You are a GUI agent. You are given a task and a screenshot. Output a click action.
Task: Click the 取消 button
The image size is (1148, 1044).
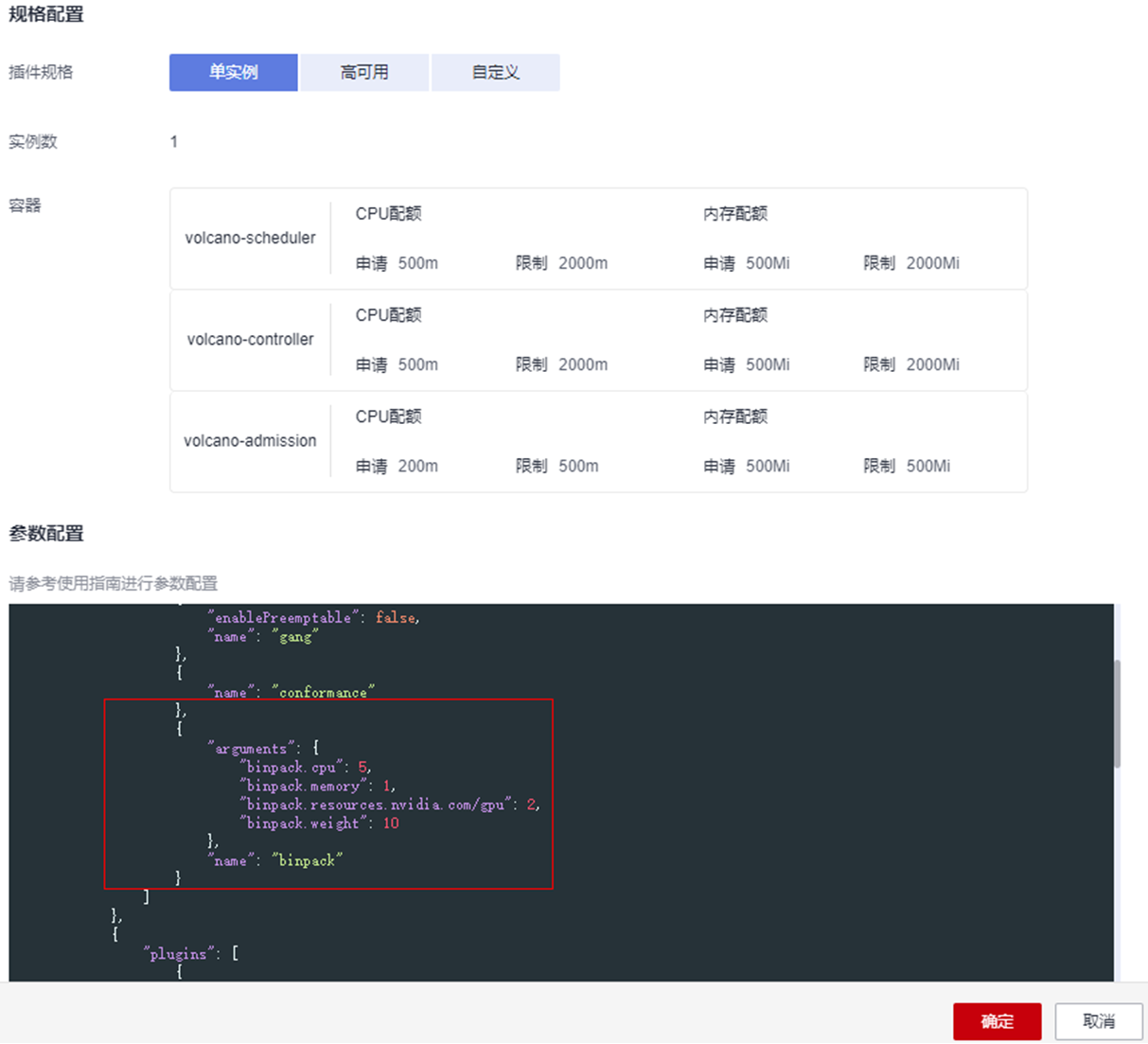[x=1099, y=1021]
